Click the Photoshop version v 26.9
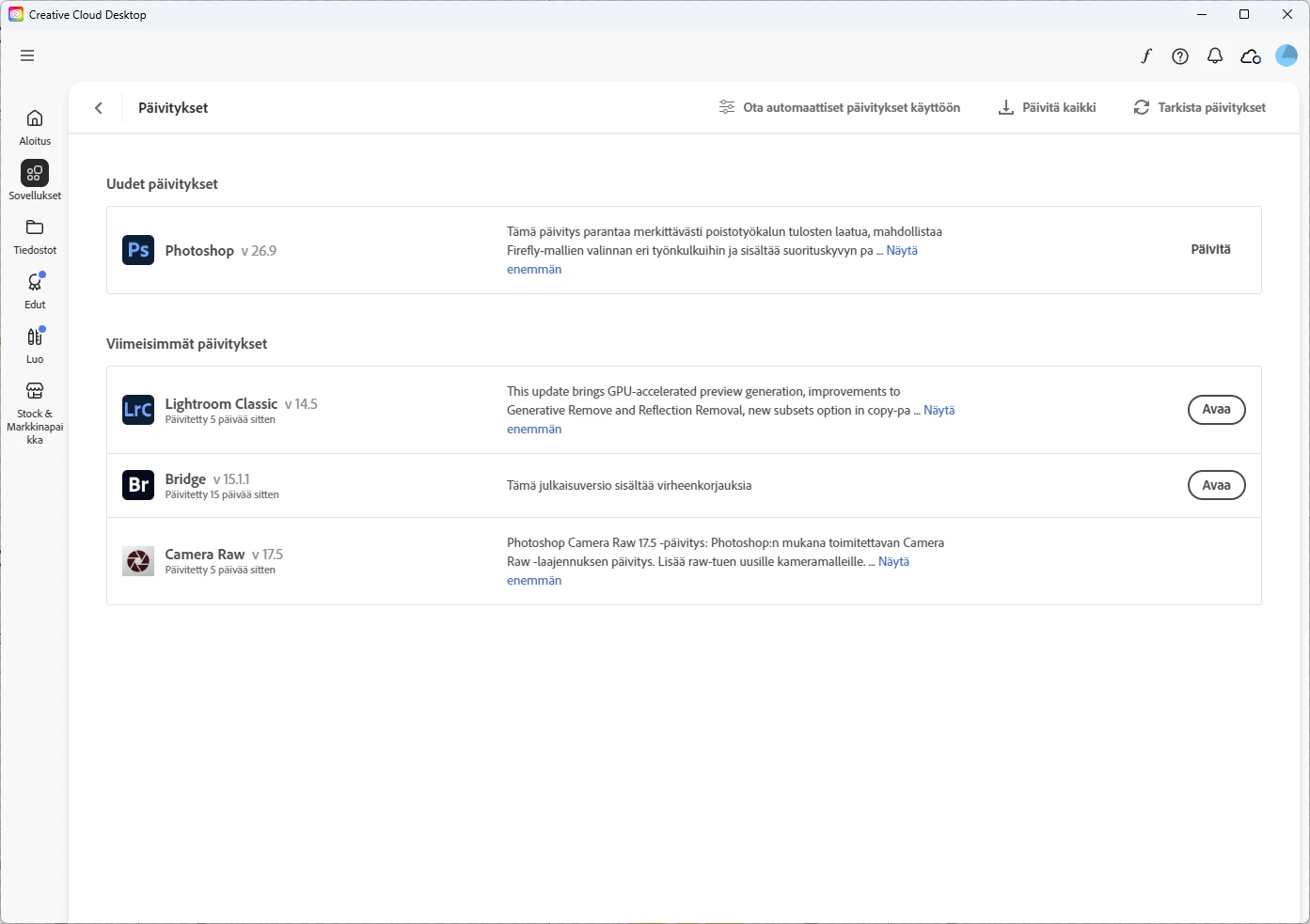1310x924 pixels. [x=259, y=250]
